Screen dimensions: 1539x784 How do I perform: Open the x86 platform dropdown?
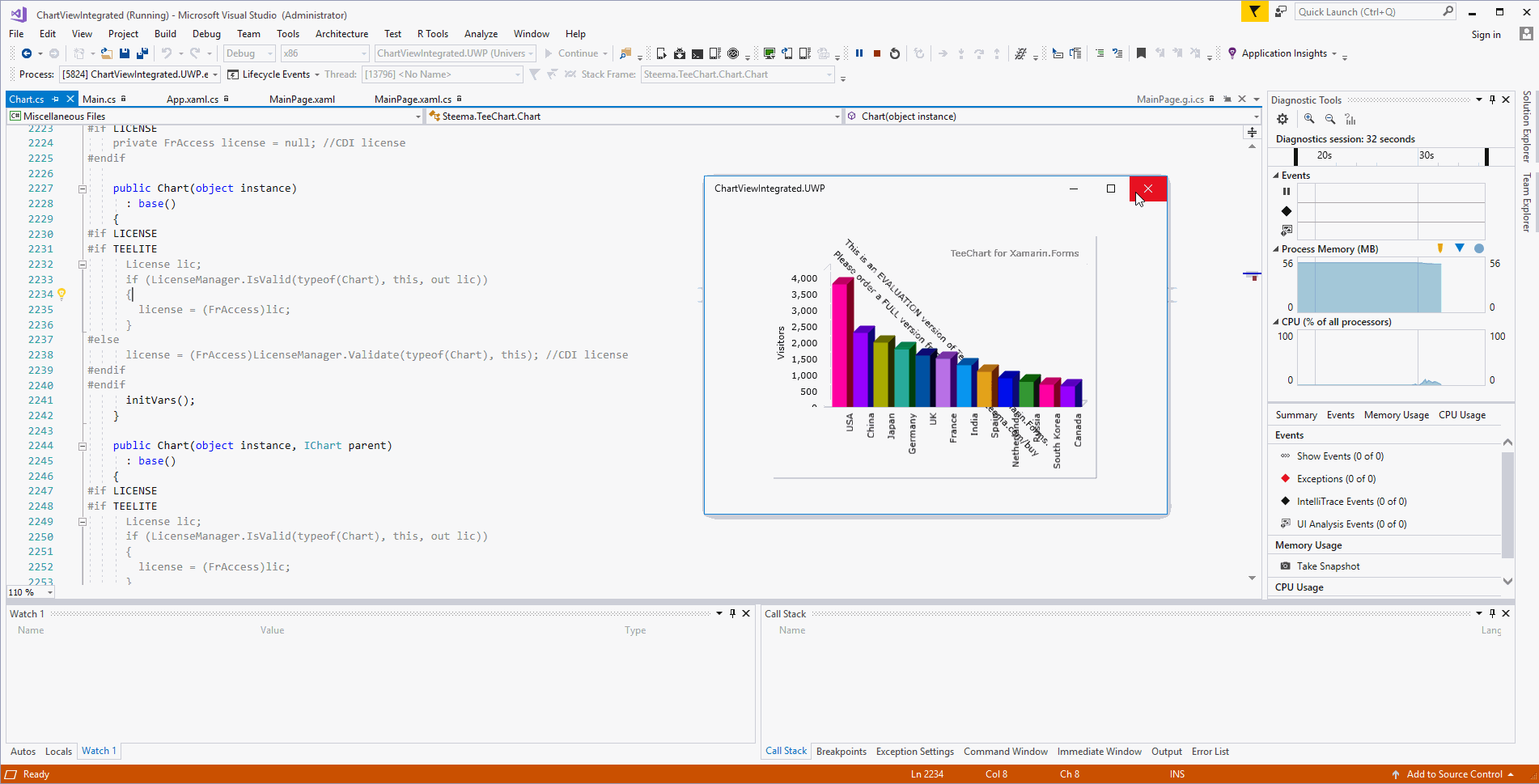[324, 53]
